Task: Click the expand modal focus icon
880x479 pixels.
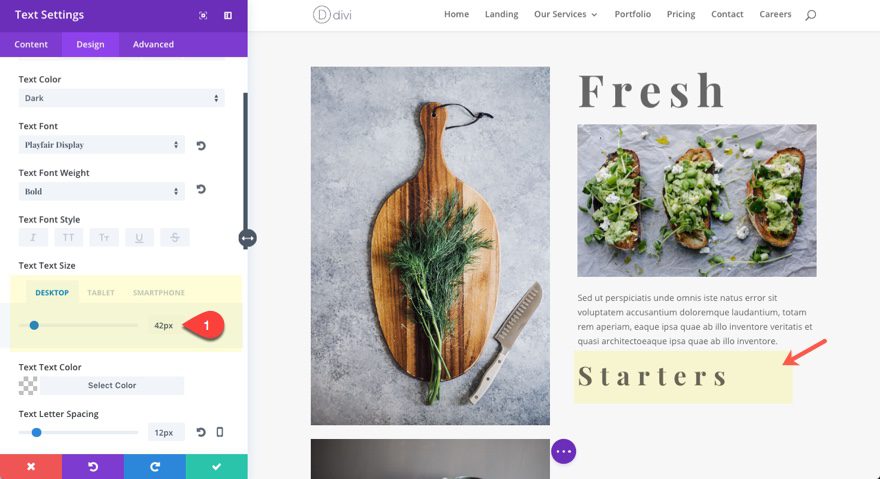Action: pos(203,15)
